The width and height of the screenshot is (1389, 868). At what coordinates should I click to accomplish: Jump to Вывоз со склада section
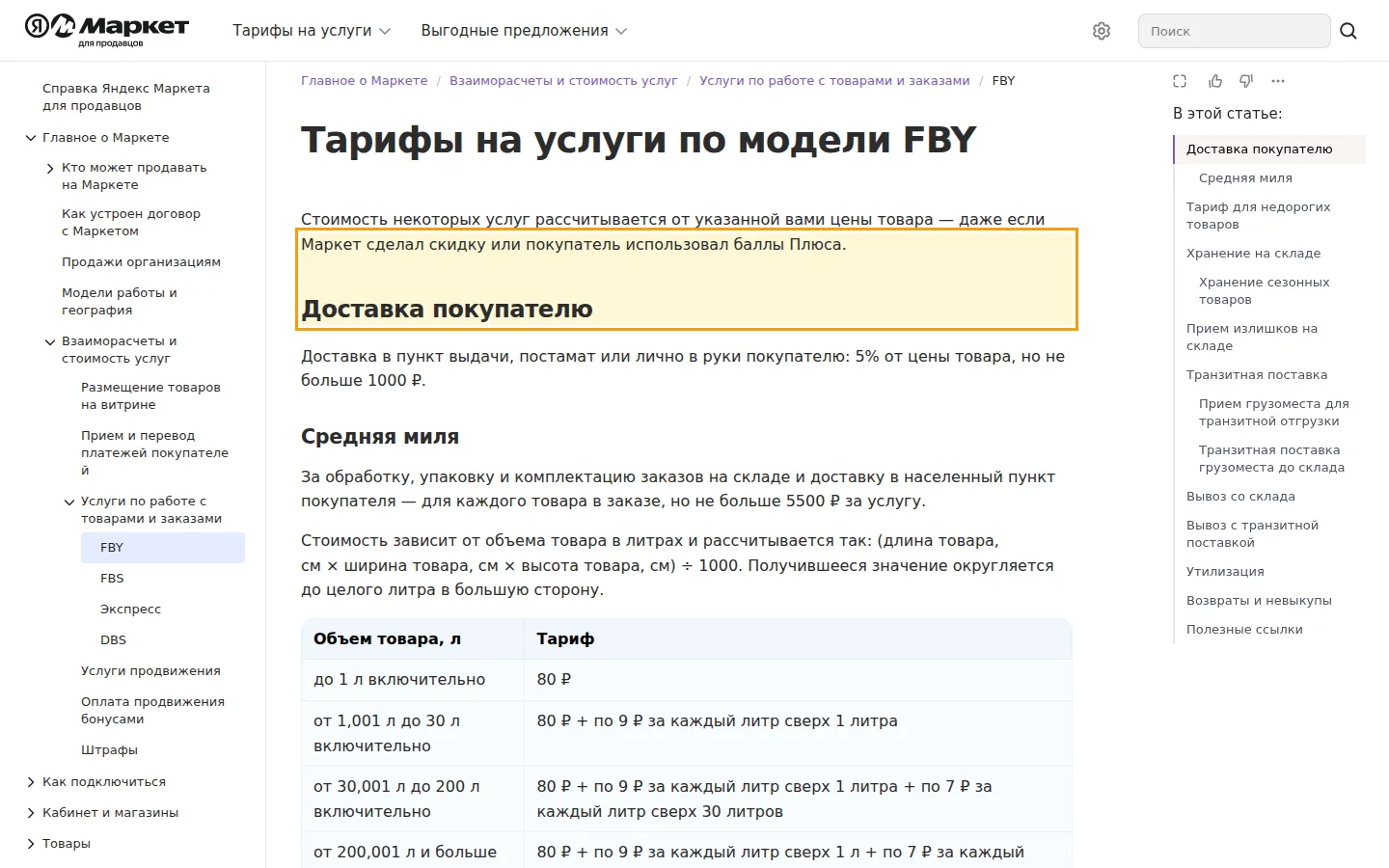(x=1240, y=497)
